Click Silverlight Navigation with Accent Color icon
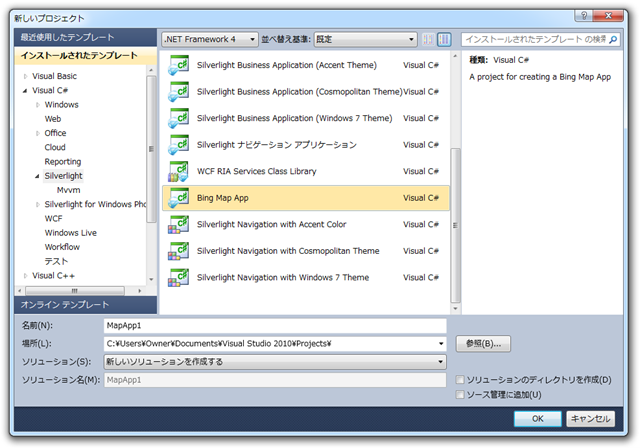 [178, 224]
